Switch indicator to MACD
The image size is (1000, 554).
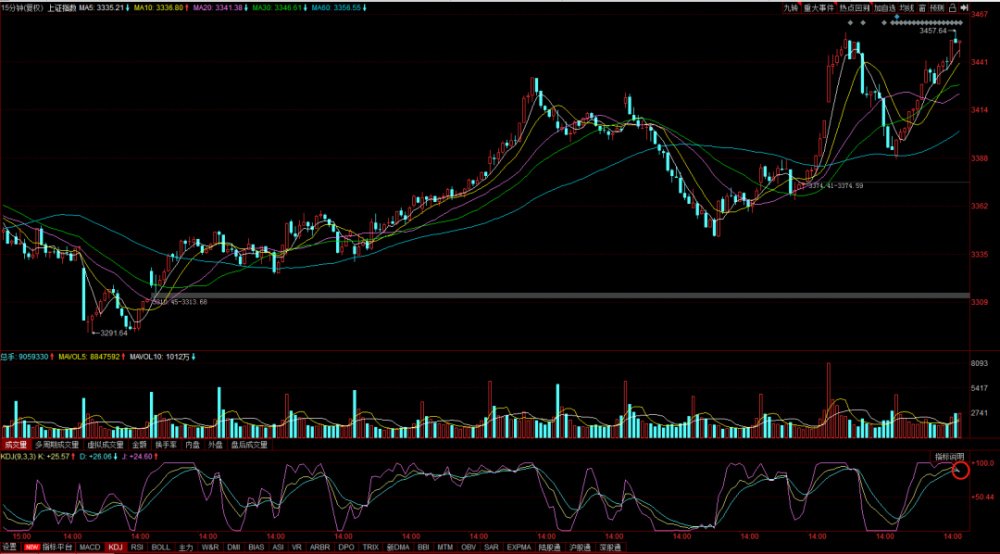pyautogui.click(x=90, y=547)
